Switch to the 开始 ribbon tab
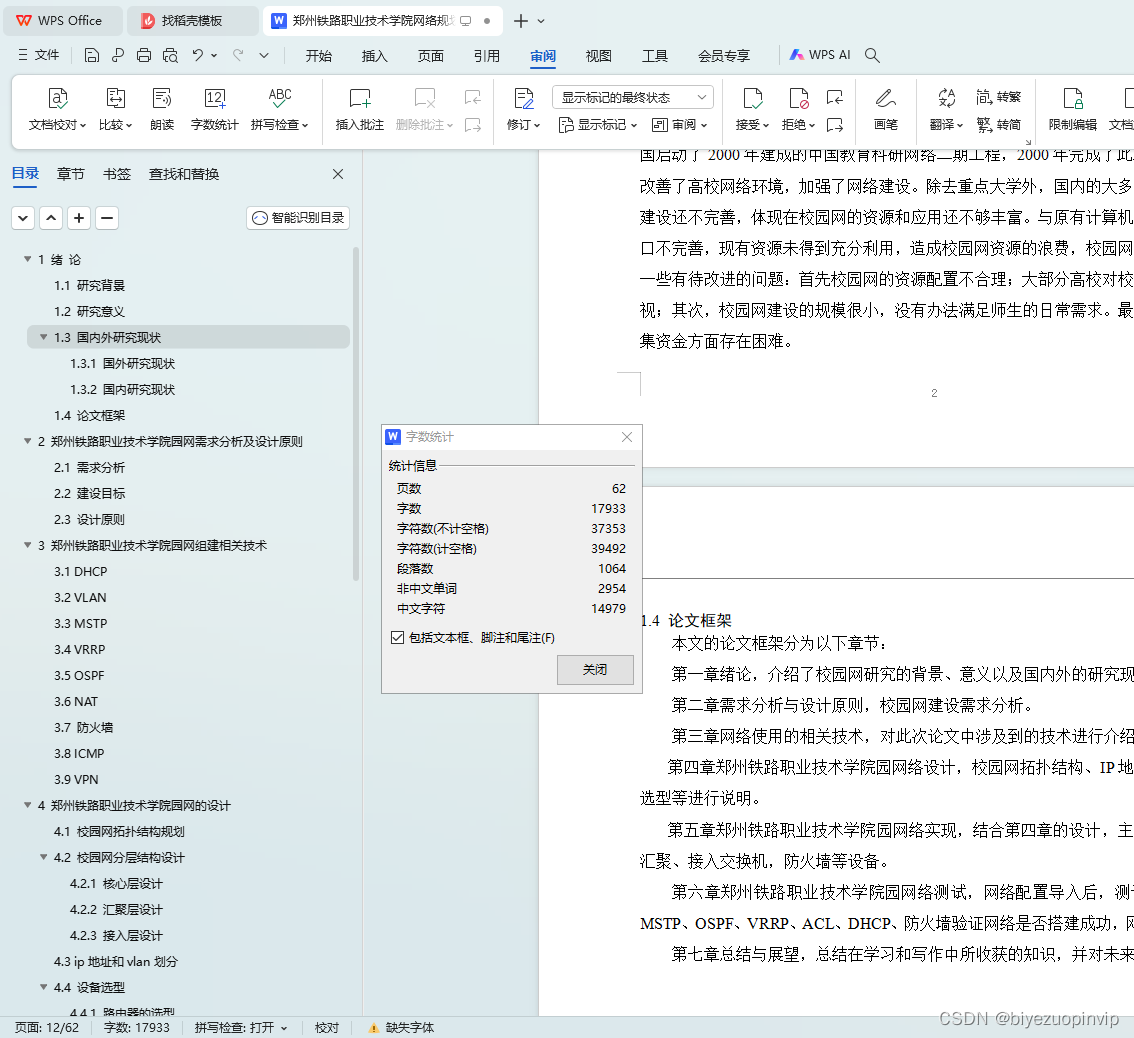 (318, 56)
